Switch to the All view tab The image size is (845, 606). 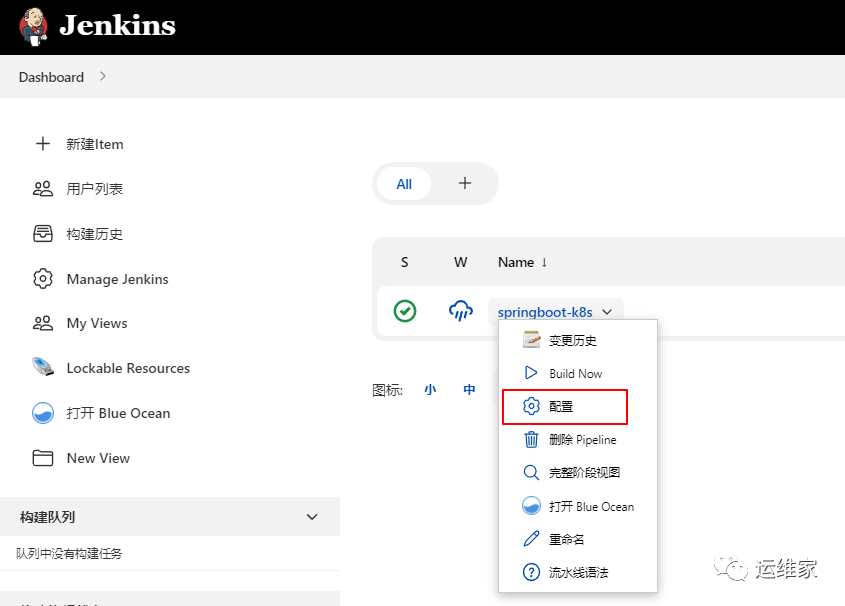click(x=403, y=184)
